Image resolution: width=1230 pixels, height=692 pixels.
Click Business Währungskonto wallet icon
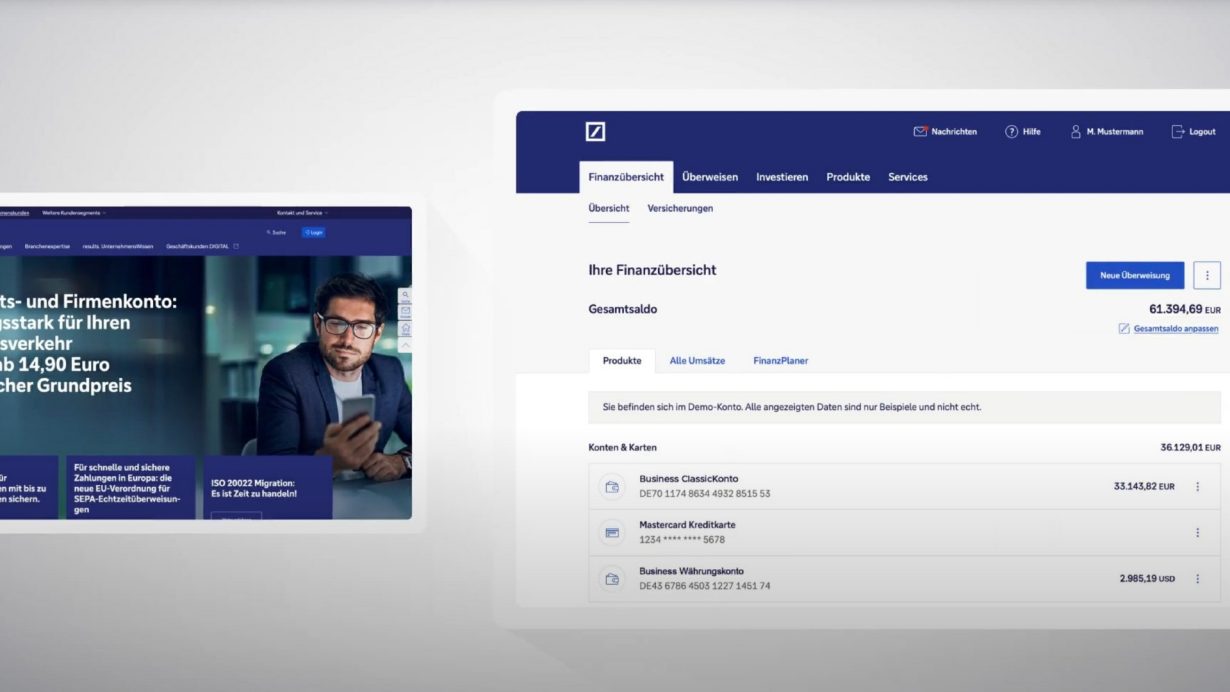pos(612,579)
